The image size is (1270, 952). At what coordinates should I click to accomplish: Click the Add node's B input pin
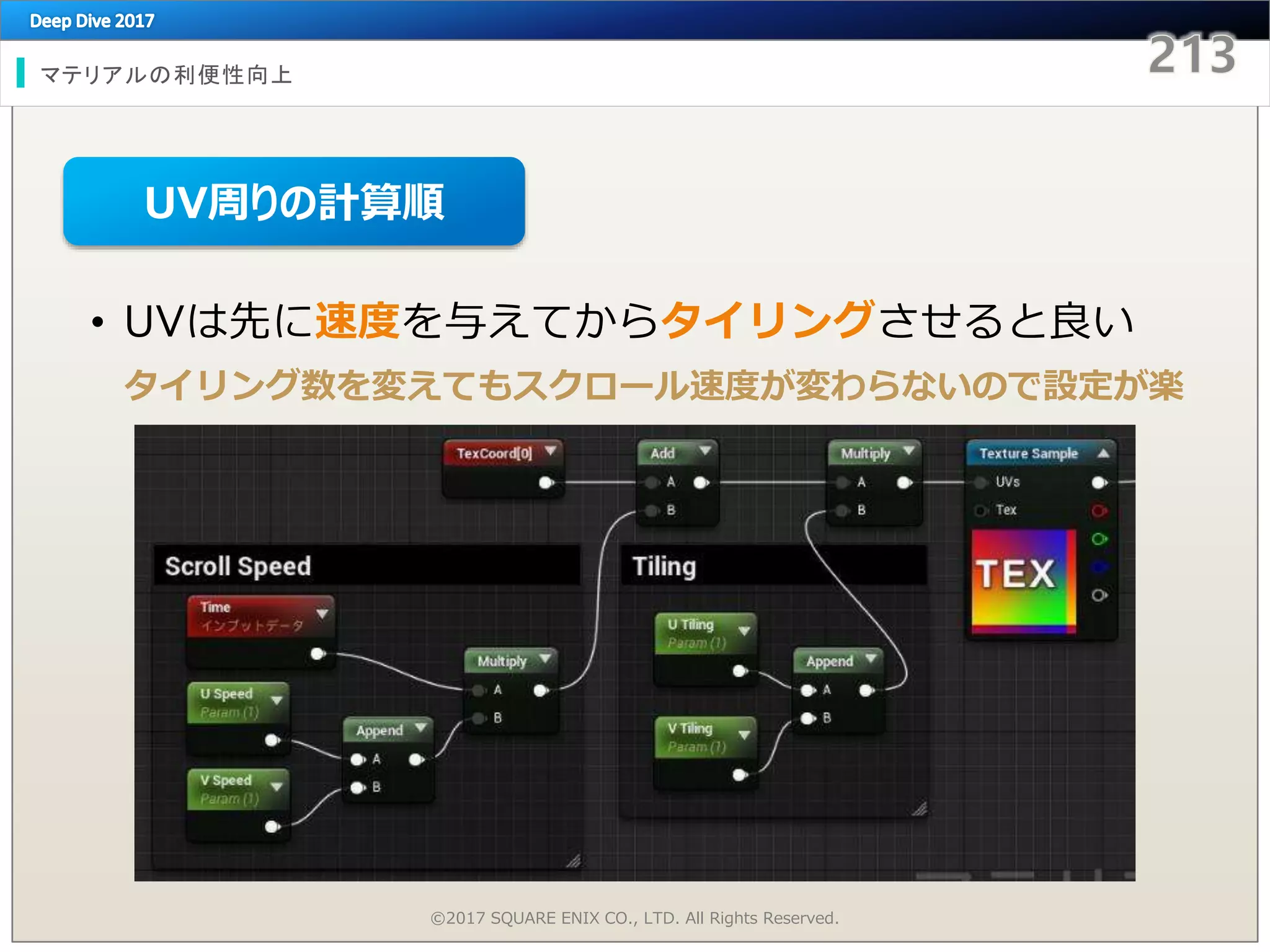652,511
